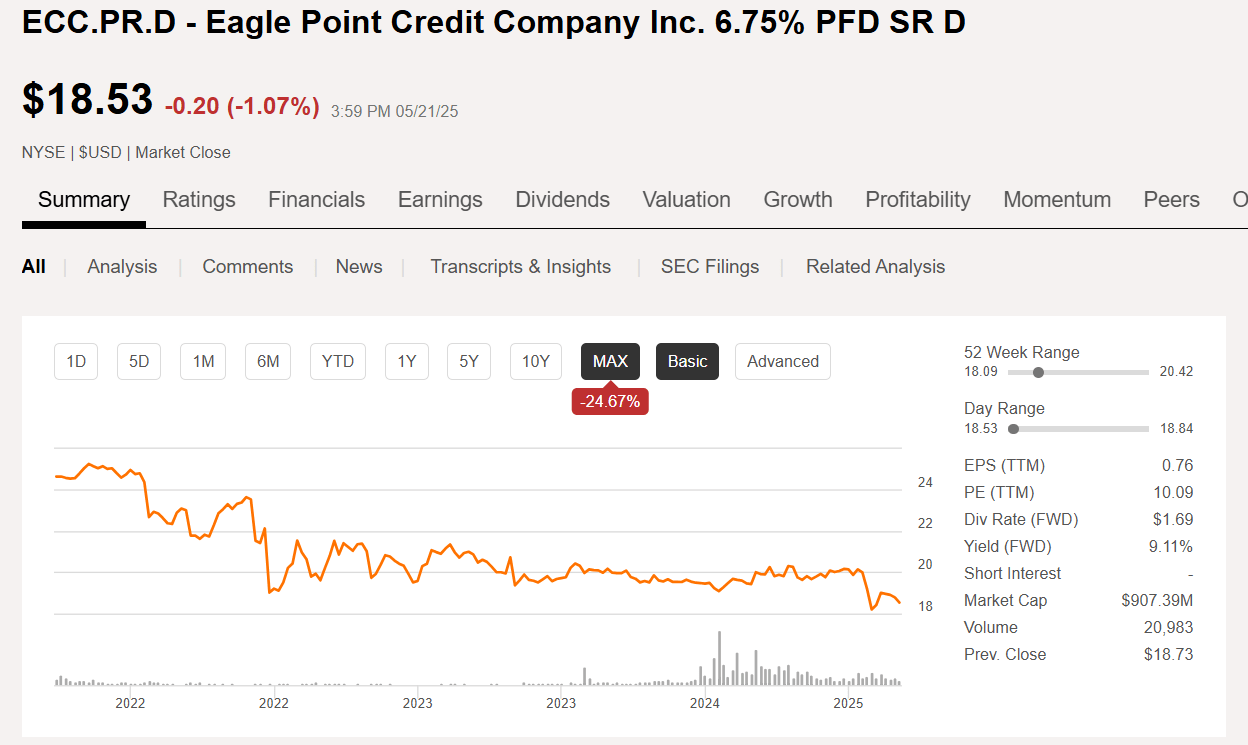This screenshot has width=1248, height=745.
Task: Open the Ratings tab
Action: 198,199
